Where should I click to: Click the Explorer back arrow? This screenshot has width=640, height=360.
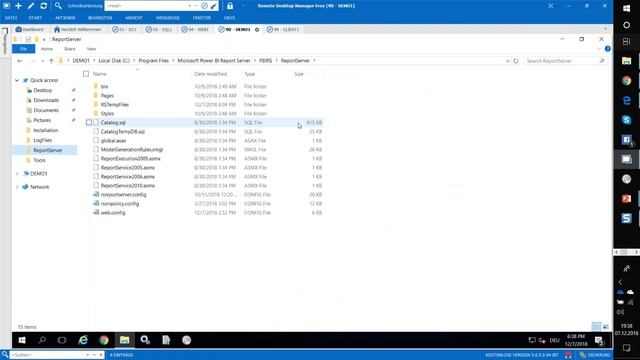[20, 61]
